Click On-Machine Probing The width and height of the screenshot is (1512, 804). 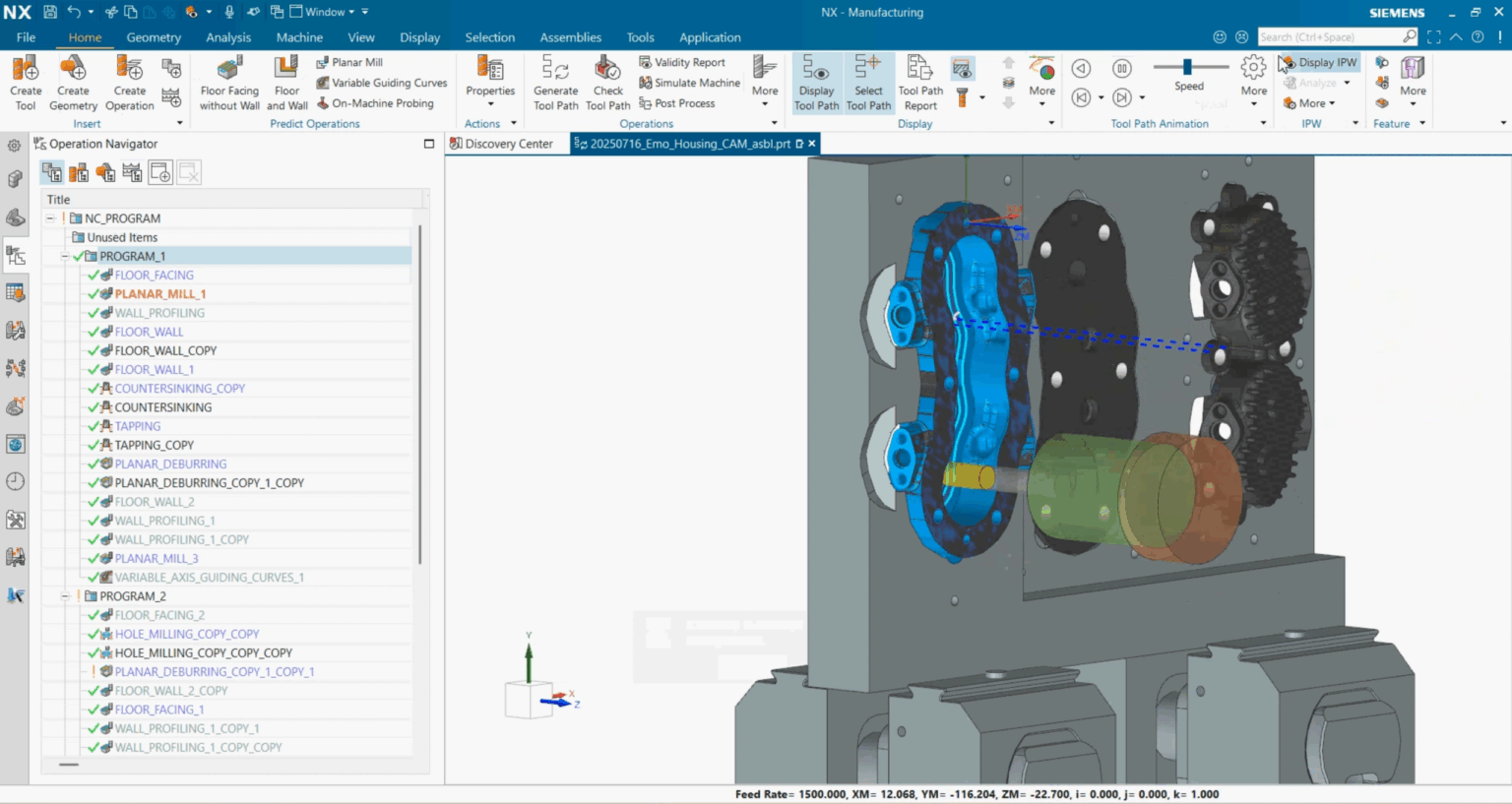point(374,103)
